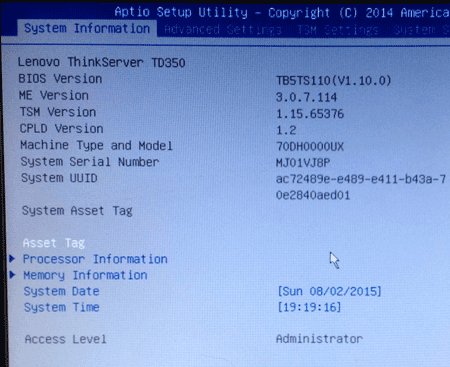The height and width of the screenshot is (367, 450).
Task: Click the BIOS Version value TB5TS110
Action: (x=333, y=80)
